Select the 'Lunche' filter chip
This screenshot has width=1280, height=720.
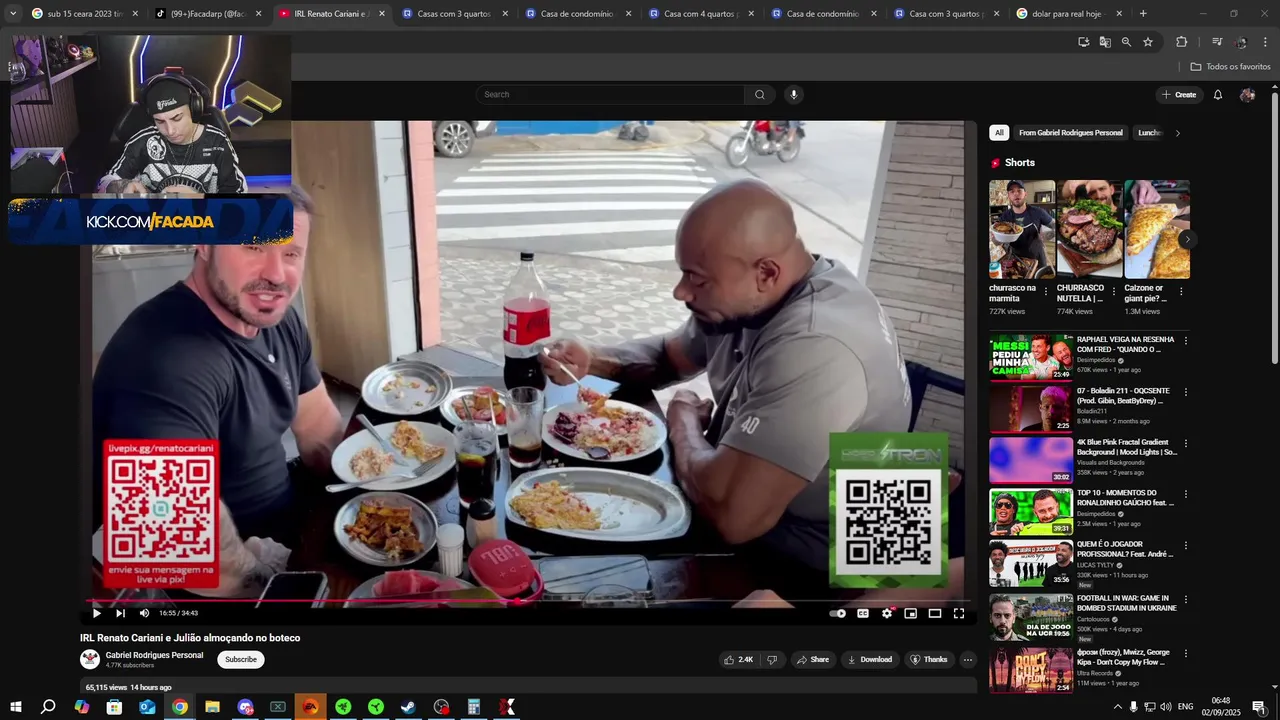[x=1150, y=133]
